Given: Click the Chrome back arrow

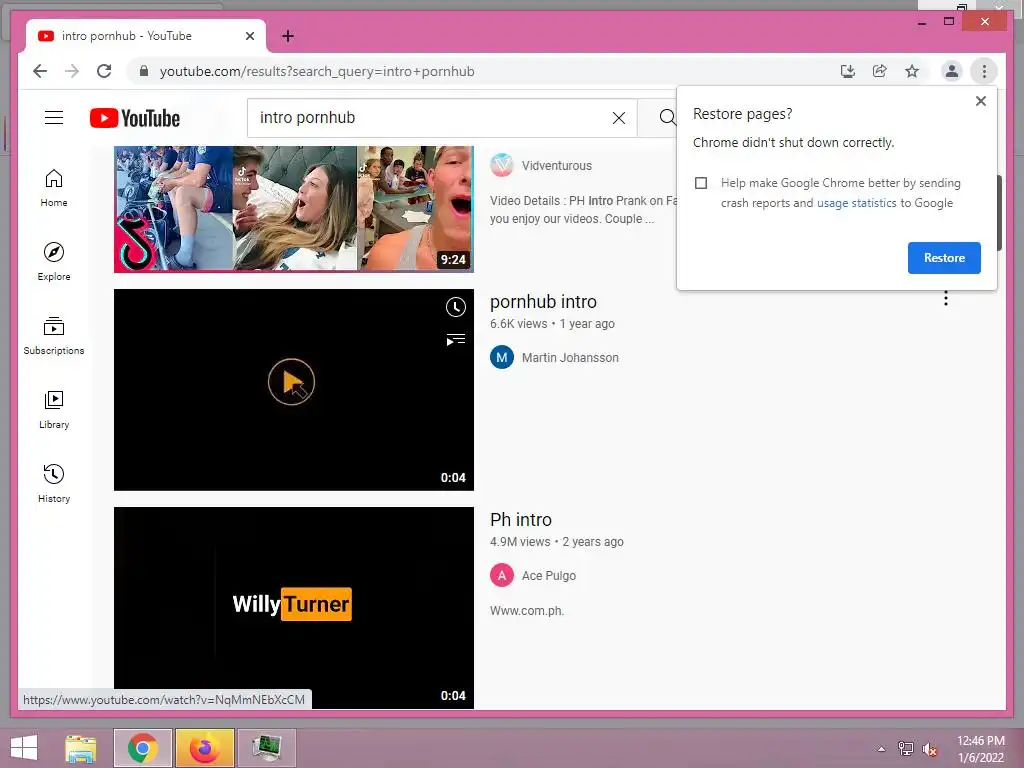Looking at the screenshot, I should coord(40,71).
